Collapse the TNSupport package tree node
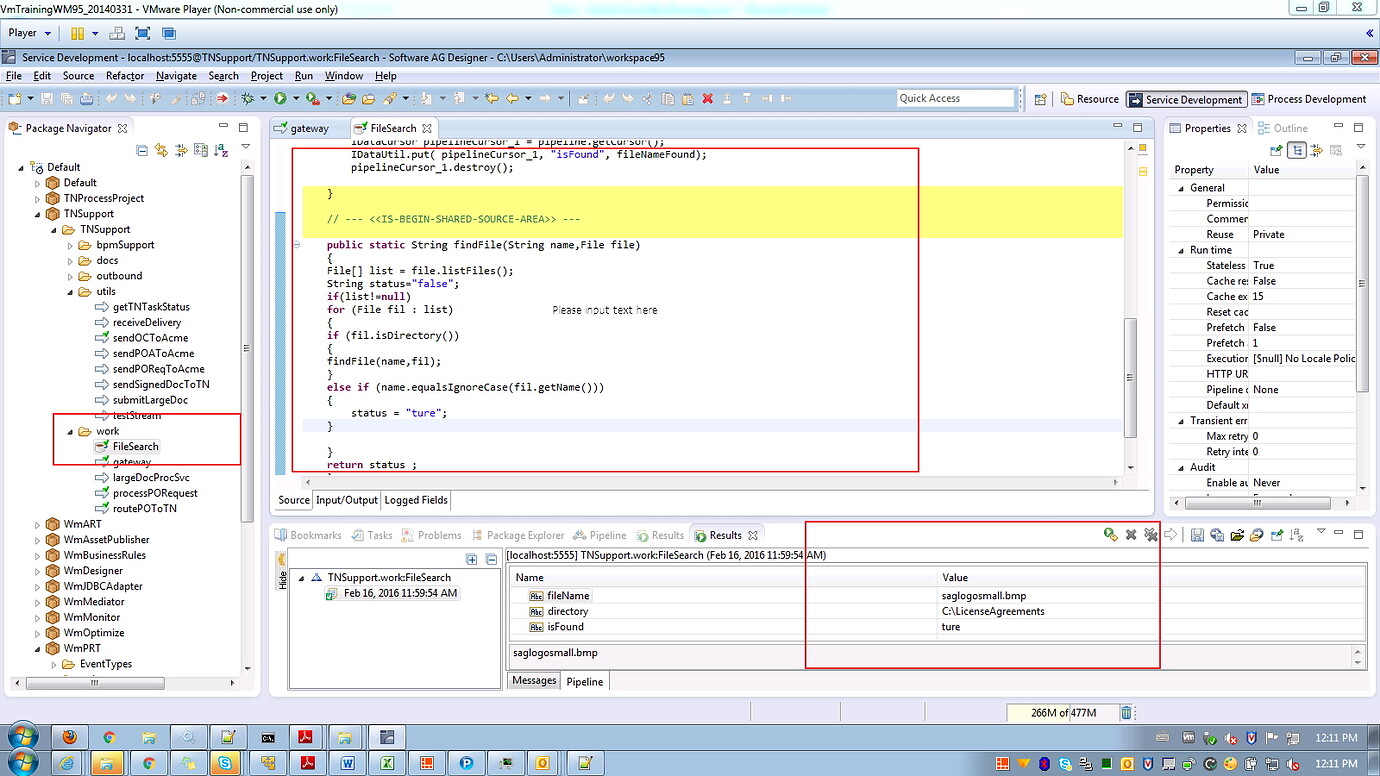Viewport: 1380px width, 776px height. (x=38, y=214)
